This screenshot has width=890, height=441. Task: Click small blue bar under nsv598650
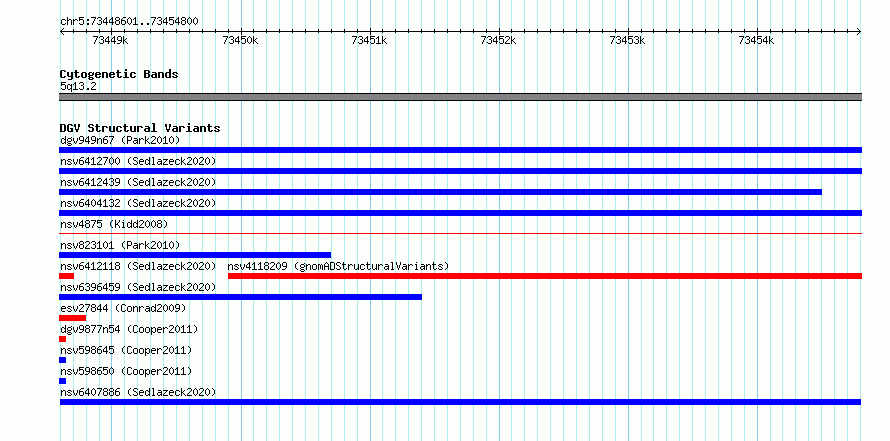coord(62,381)
